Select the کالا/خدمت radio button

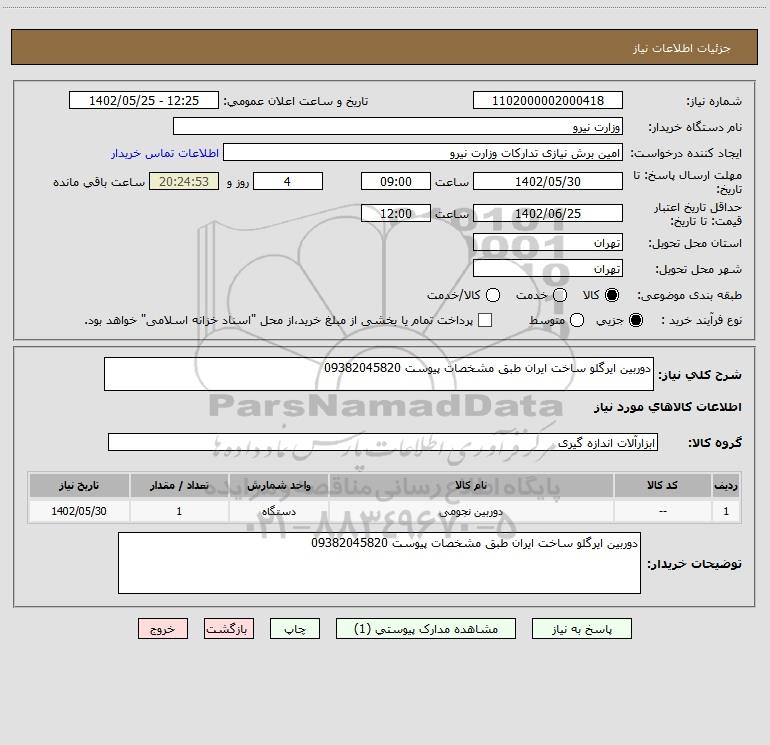(x=493, y=295)
